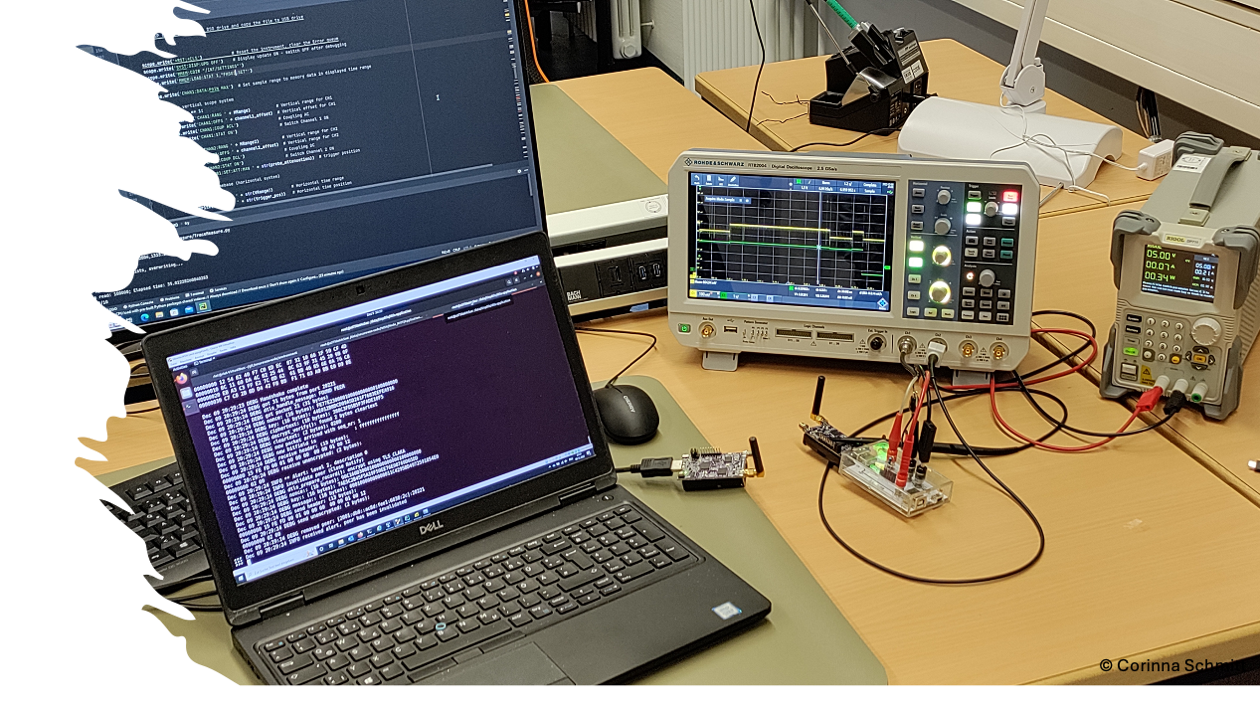Push the green power button on the oscilloscope front
This screenshot has width=1260, height=709.
click(684, 328)
